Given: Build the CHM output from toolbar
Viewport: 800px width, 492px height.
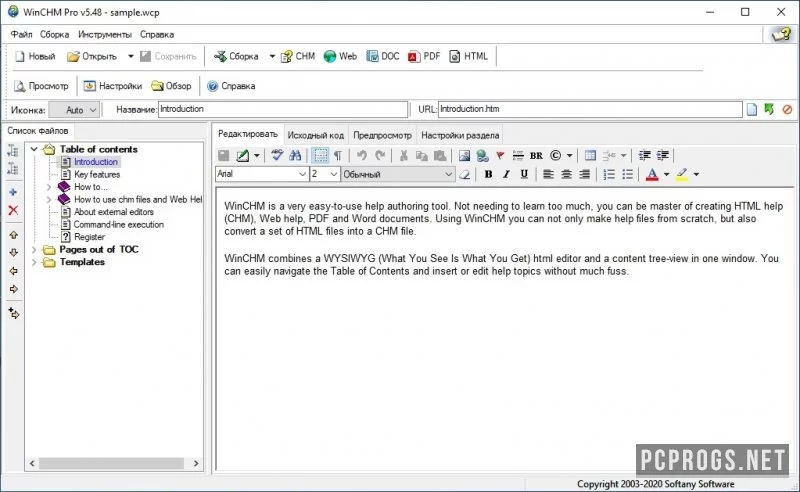Looking at the screenshot, I should 298,56.
